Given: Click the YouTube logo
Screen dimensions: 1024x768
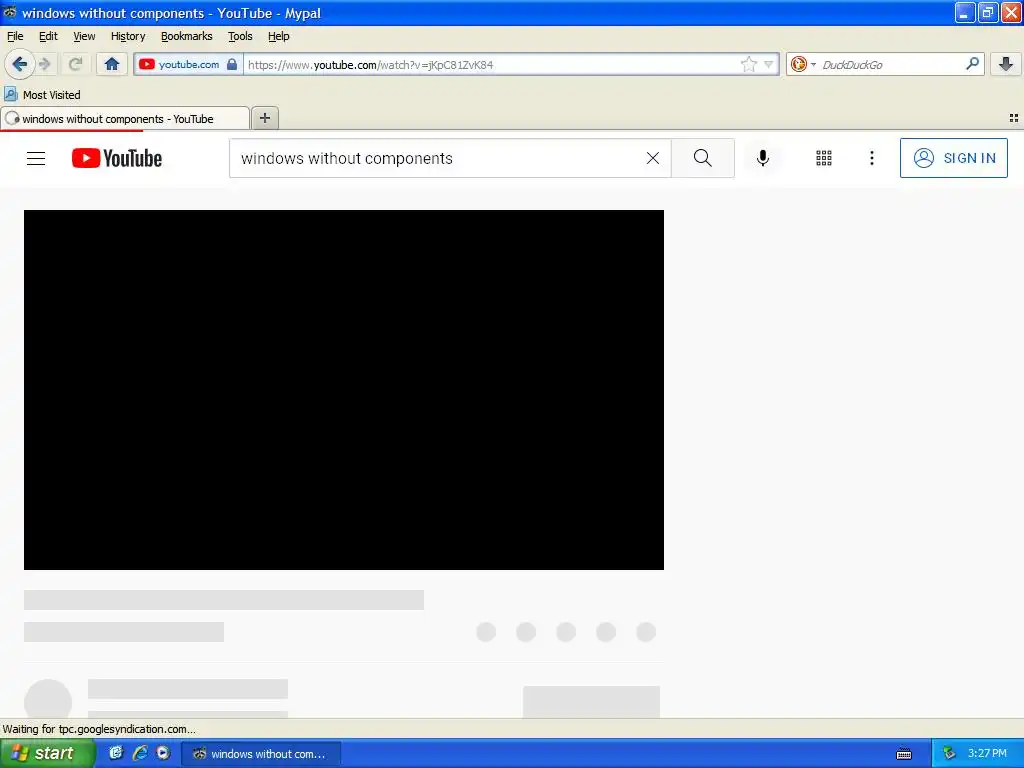Looking at the screenshot, I should (117, 158).
